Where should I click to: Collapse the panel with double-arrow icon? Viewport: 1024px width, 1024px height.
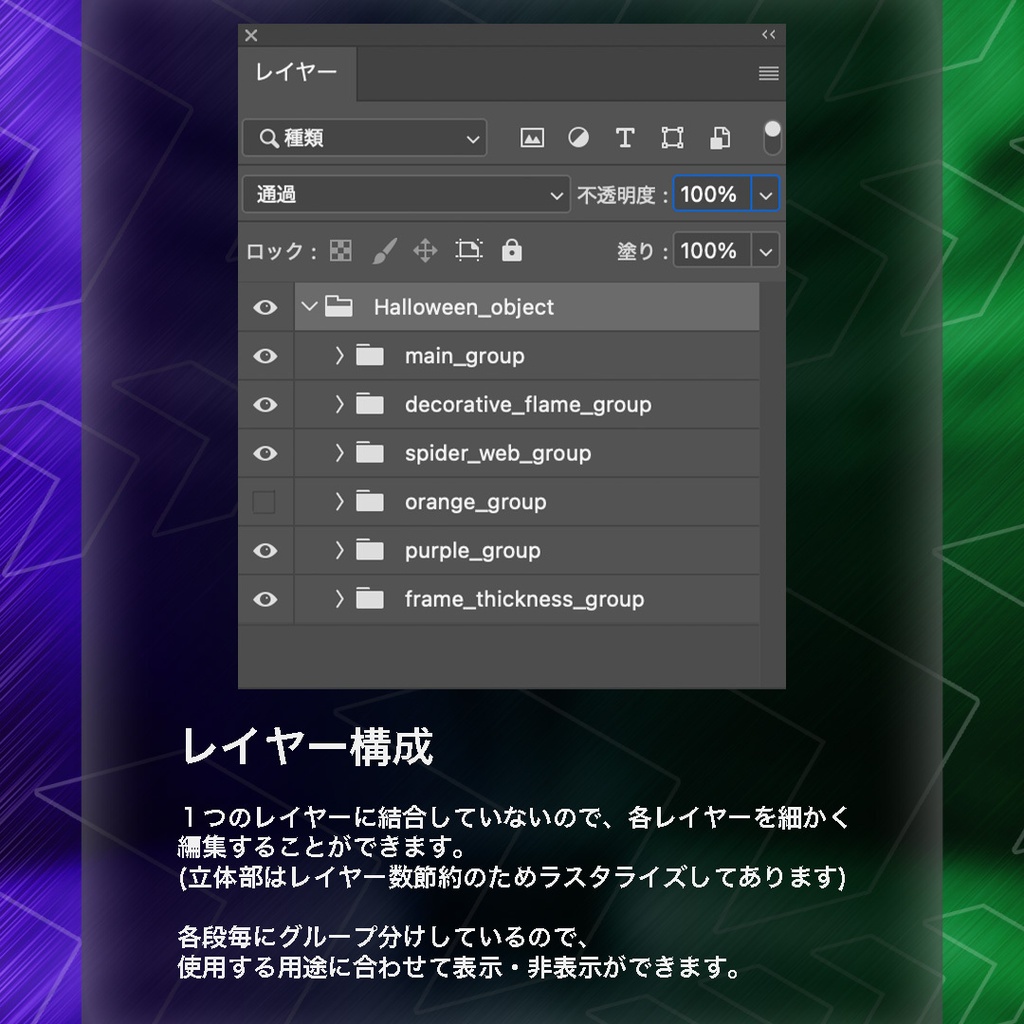pyautogui.click(x=768, y=35)
